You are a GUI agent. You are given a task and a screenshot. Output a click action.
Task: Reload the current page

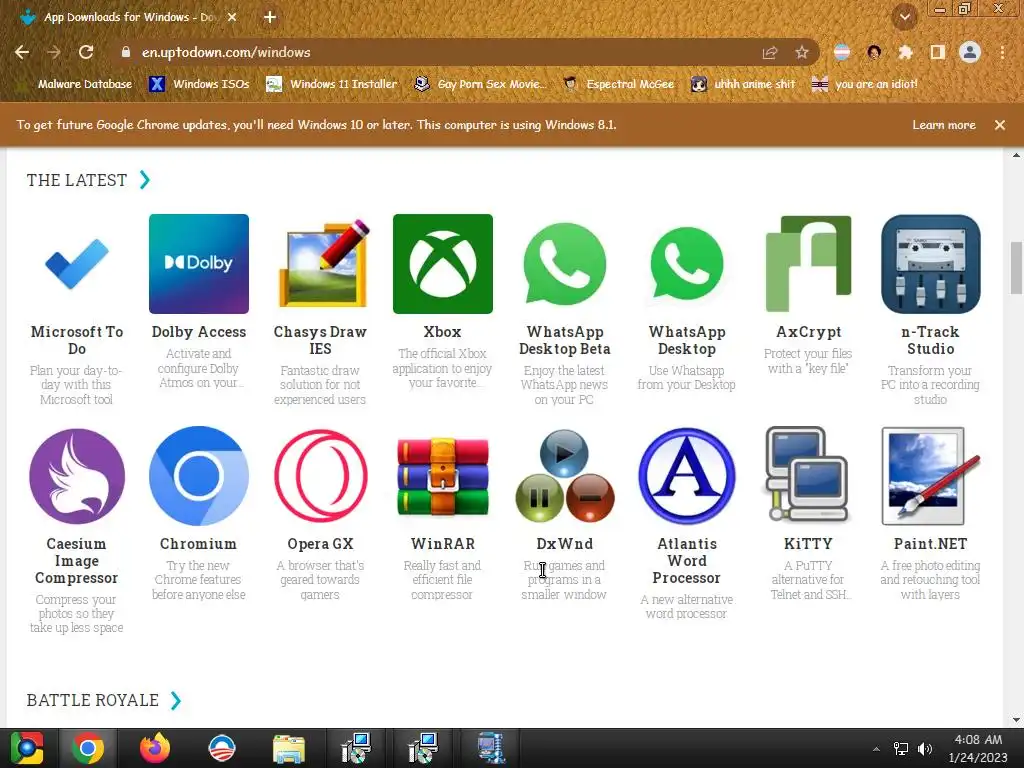(86, 52)
